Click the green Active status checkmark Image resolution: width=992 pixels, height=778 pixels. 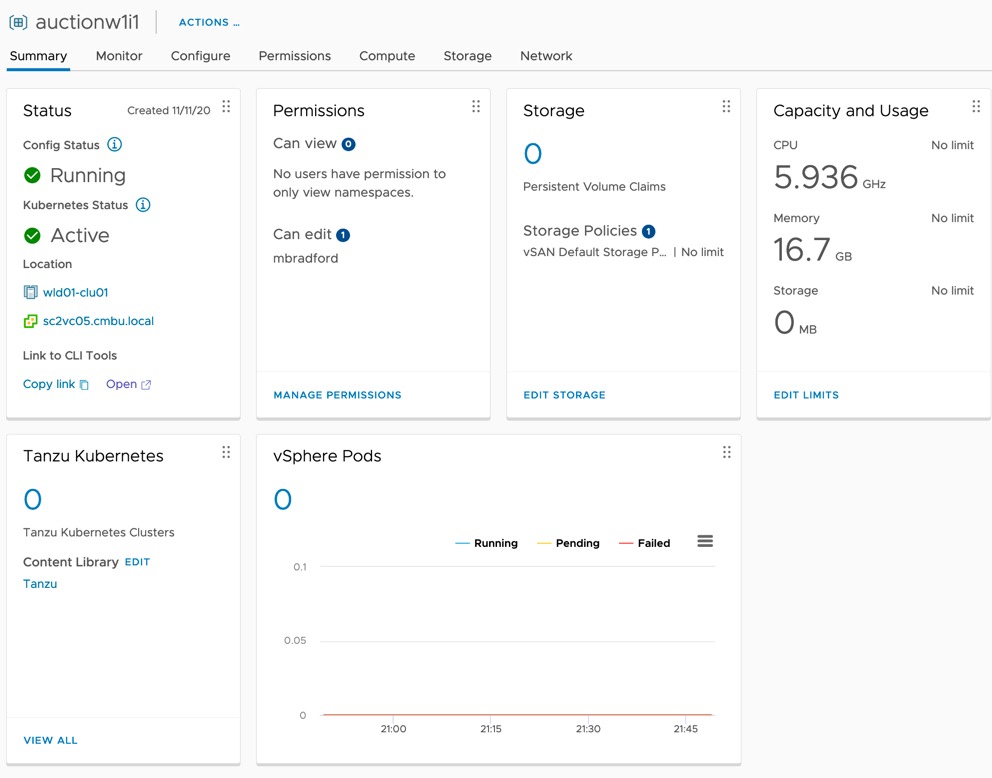pos(32,235)
